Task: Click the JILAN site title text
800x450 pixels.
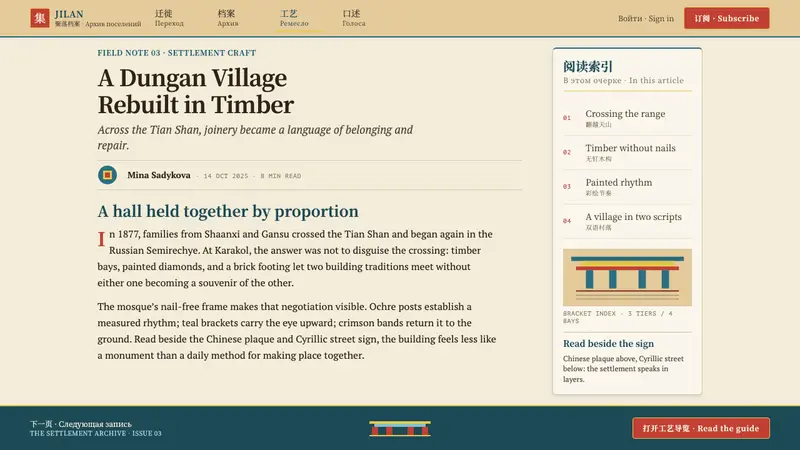Action: 69,14
